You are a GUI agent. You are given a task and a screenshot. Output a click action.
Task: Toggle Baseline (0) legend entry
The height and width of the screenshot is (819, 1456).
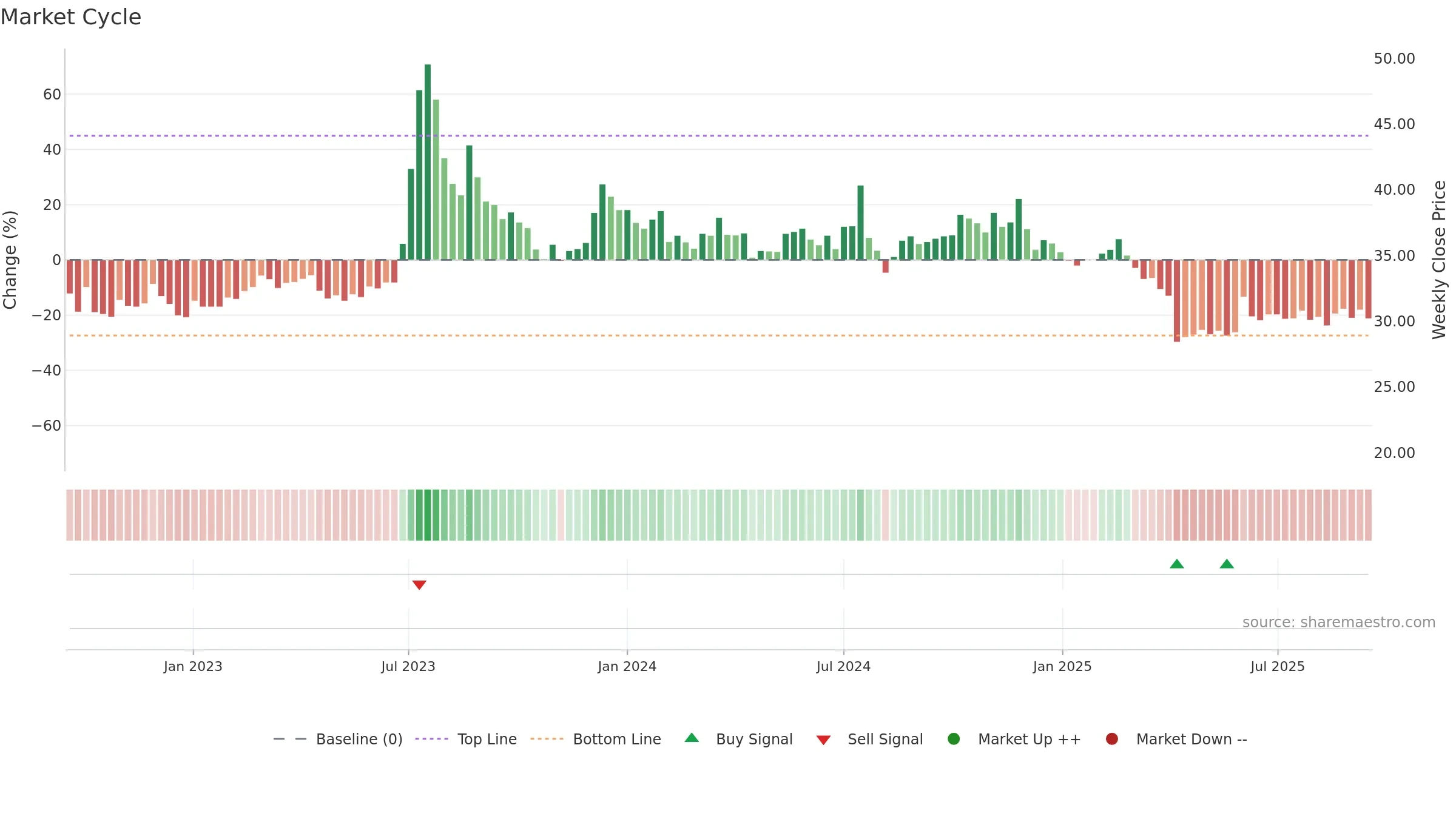tap(338, 739)
